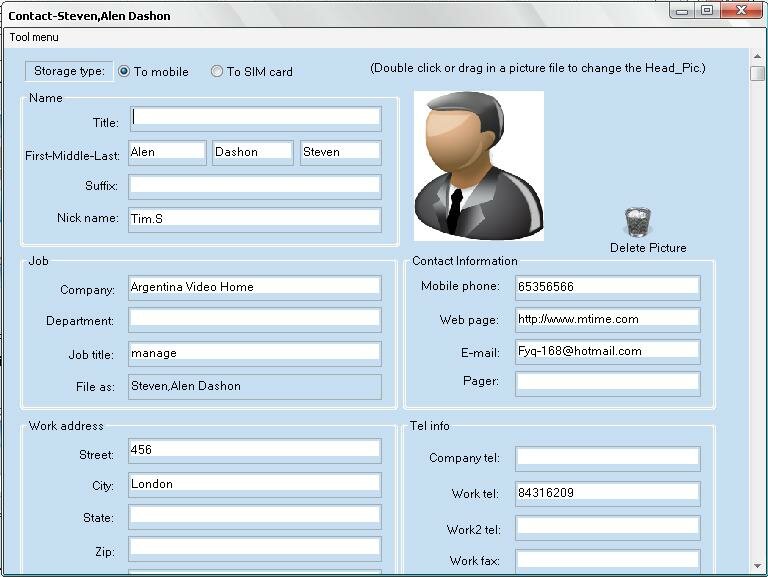Click the Delete Picture trash icon
Screen dimensions: 768x577
coord(637,222)
